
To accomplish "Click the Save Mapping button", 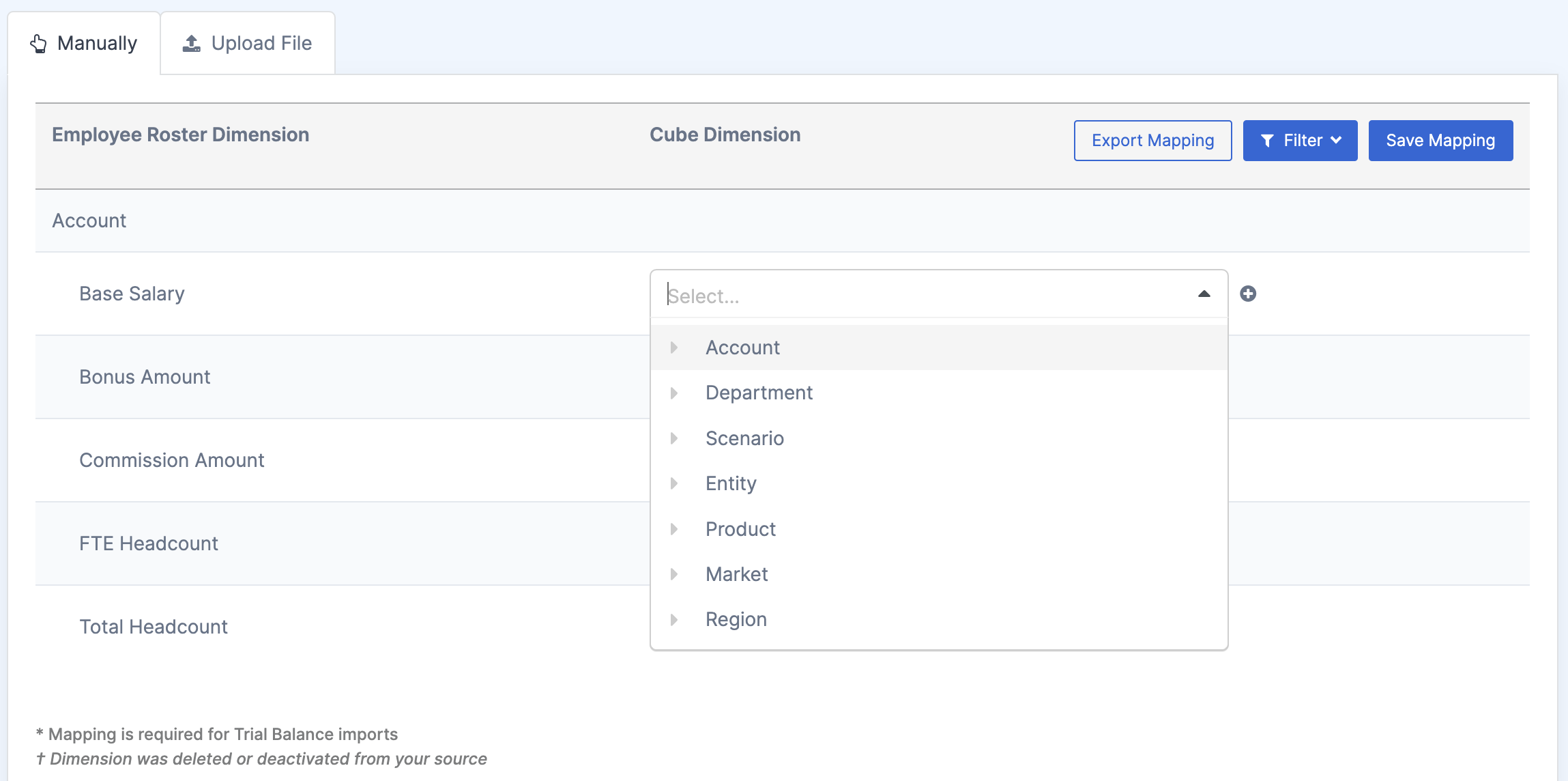I will (1440, 141).
